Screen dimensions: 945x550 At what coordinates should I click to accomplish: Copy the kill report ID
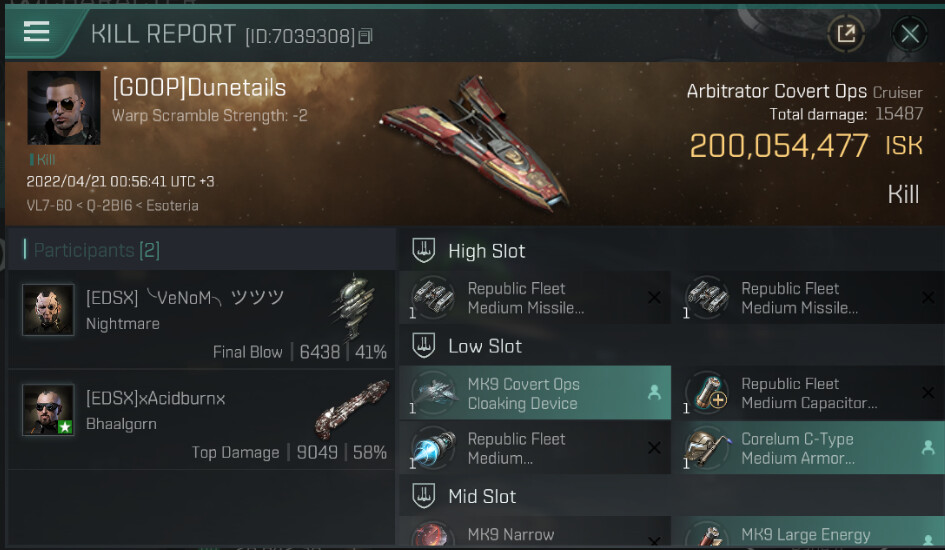[x=366, y=37]
